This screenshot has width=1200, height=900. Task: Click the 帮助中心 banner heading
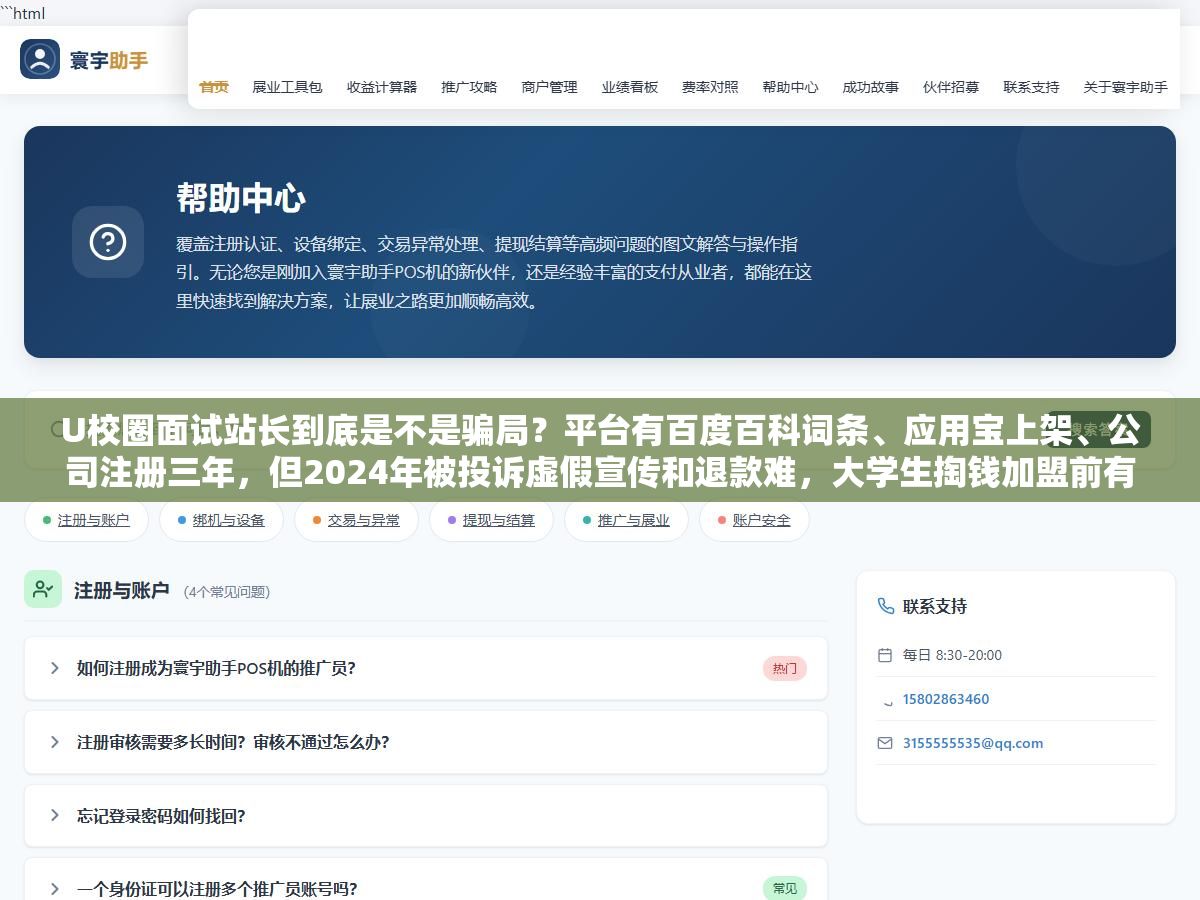(x=241, y=198)
